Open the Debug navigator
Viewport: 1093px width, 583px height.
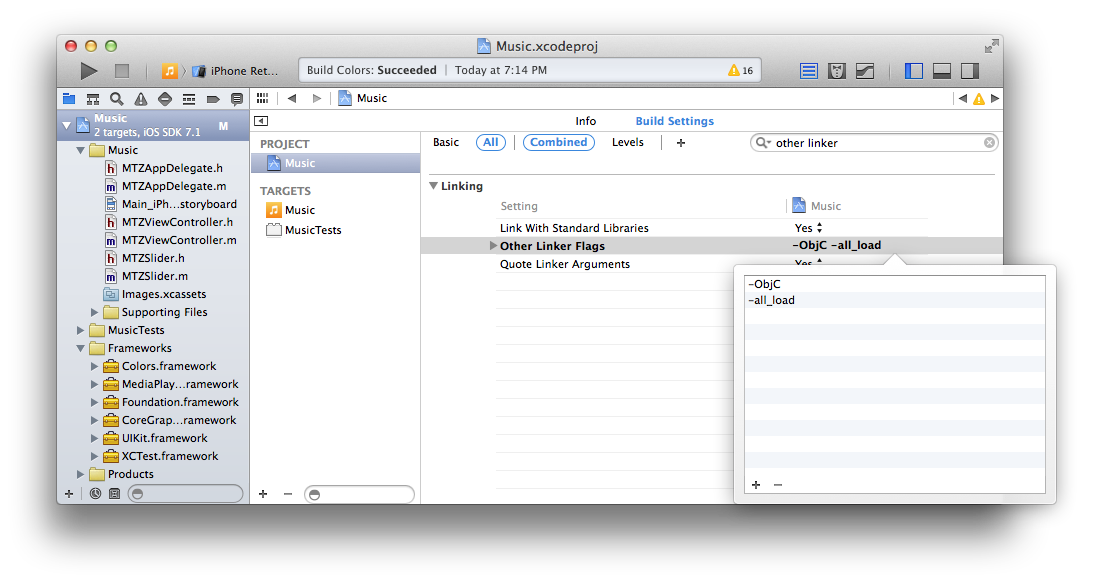[189, 99]
